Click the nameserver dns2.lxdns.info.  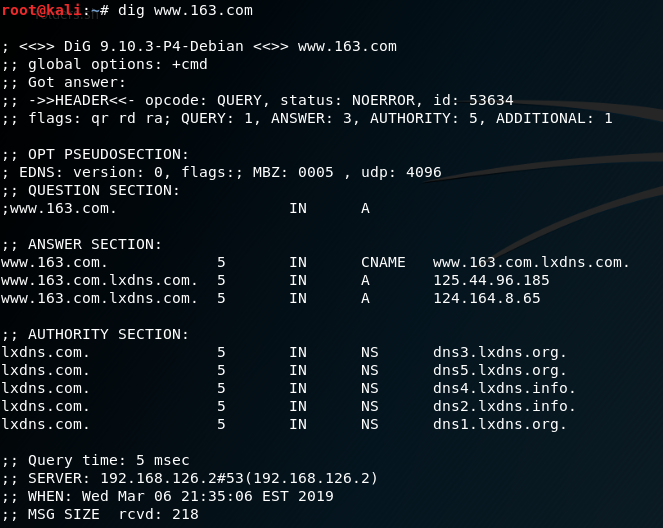click(504, 406)
